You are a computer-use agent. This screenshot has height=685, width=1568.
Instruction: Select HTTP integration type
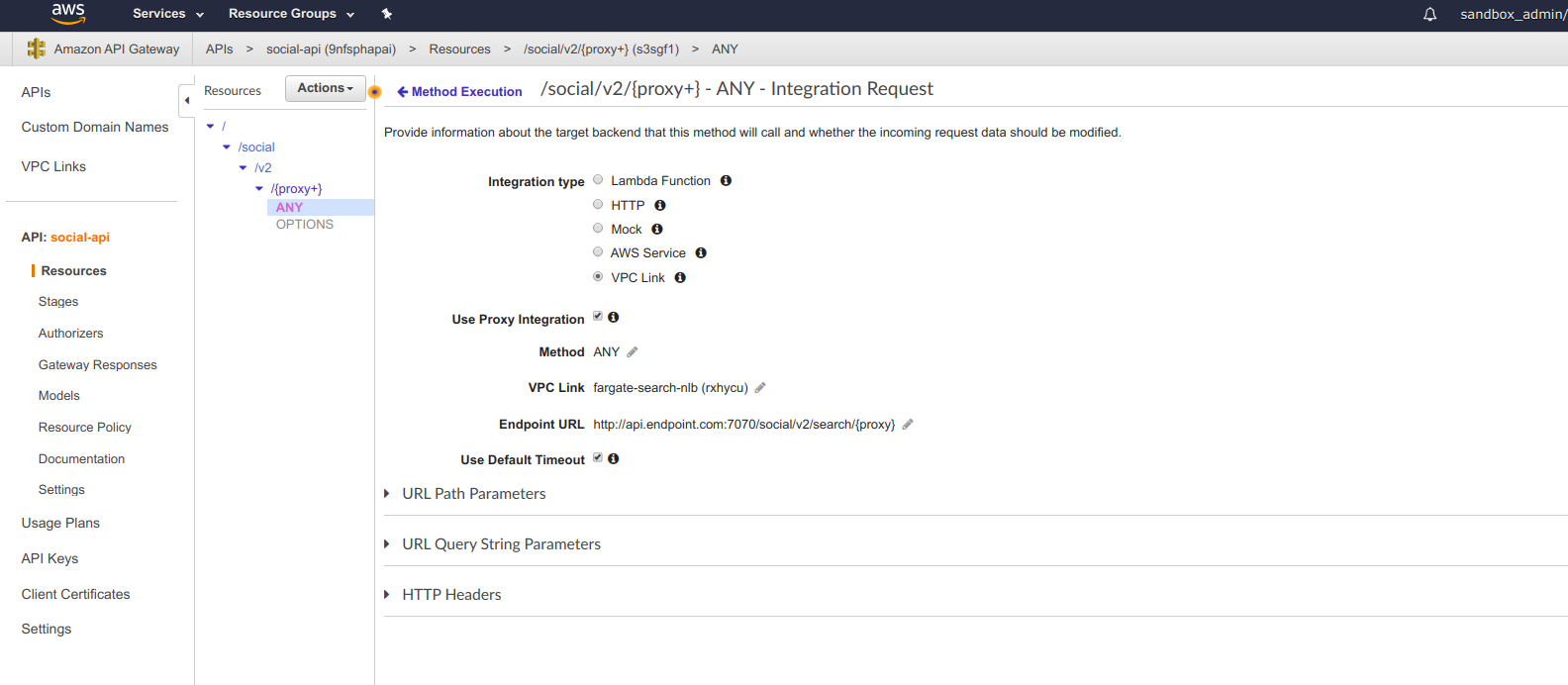(x=598, y=205)
